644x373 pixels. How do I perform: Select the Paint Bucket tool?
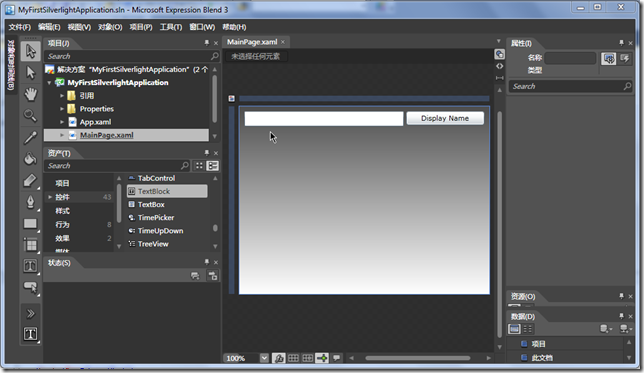30,159
